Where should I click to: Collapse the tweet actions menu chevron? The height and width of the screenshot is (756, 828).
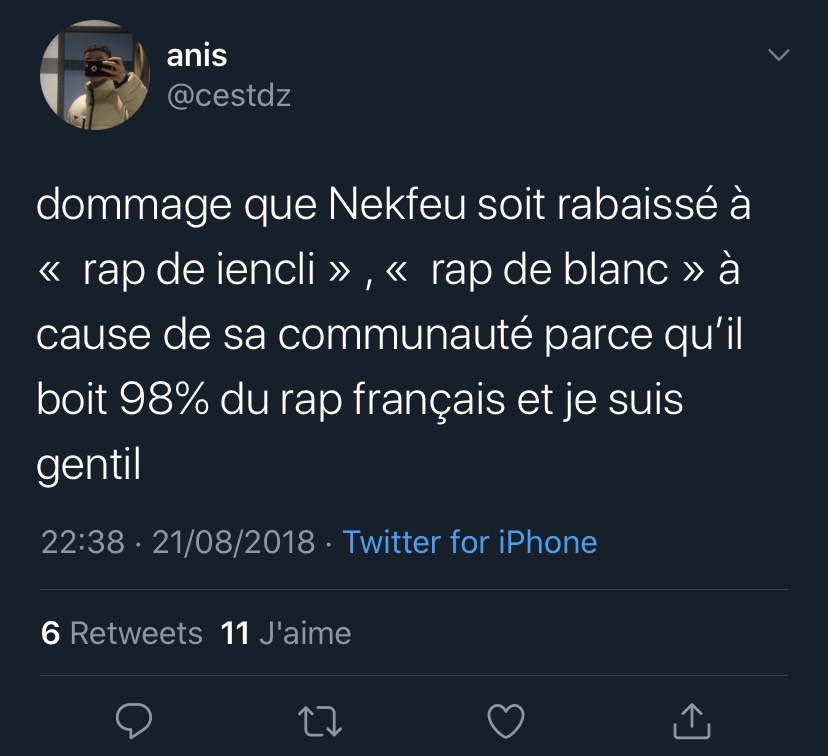click(777, 57)
